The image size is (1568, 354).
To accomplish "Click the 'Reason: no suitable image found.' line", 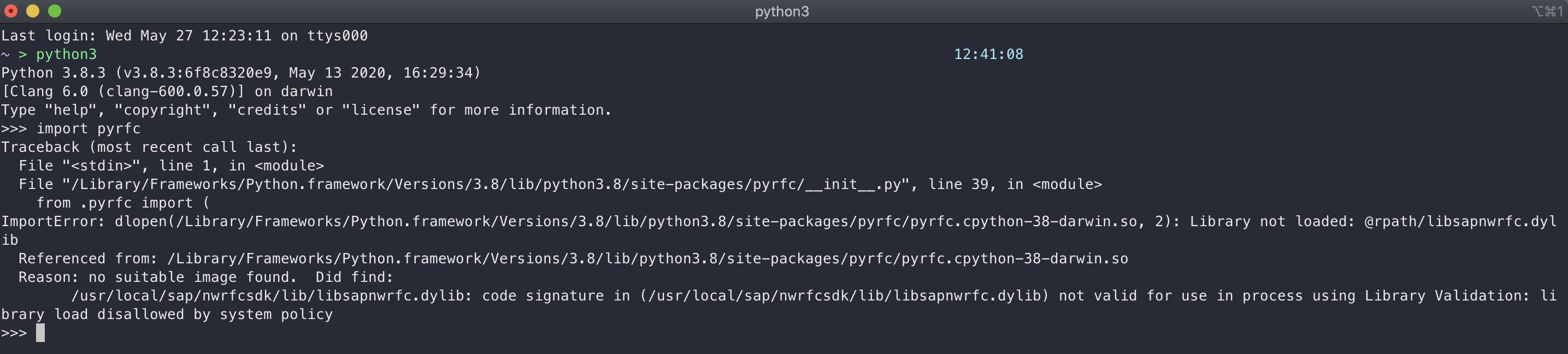I will (206, 278).
